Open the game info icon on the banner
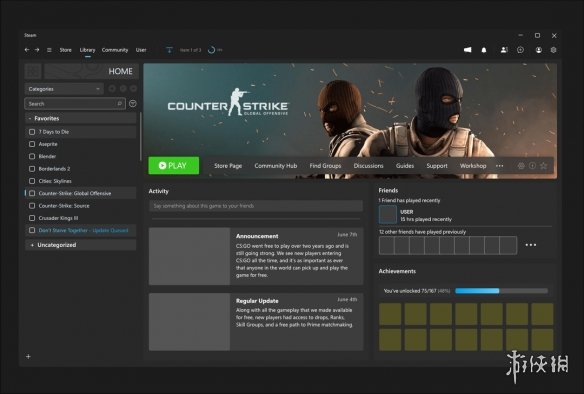Viewport: 584px width, 394px height. (x=533, y=166)
